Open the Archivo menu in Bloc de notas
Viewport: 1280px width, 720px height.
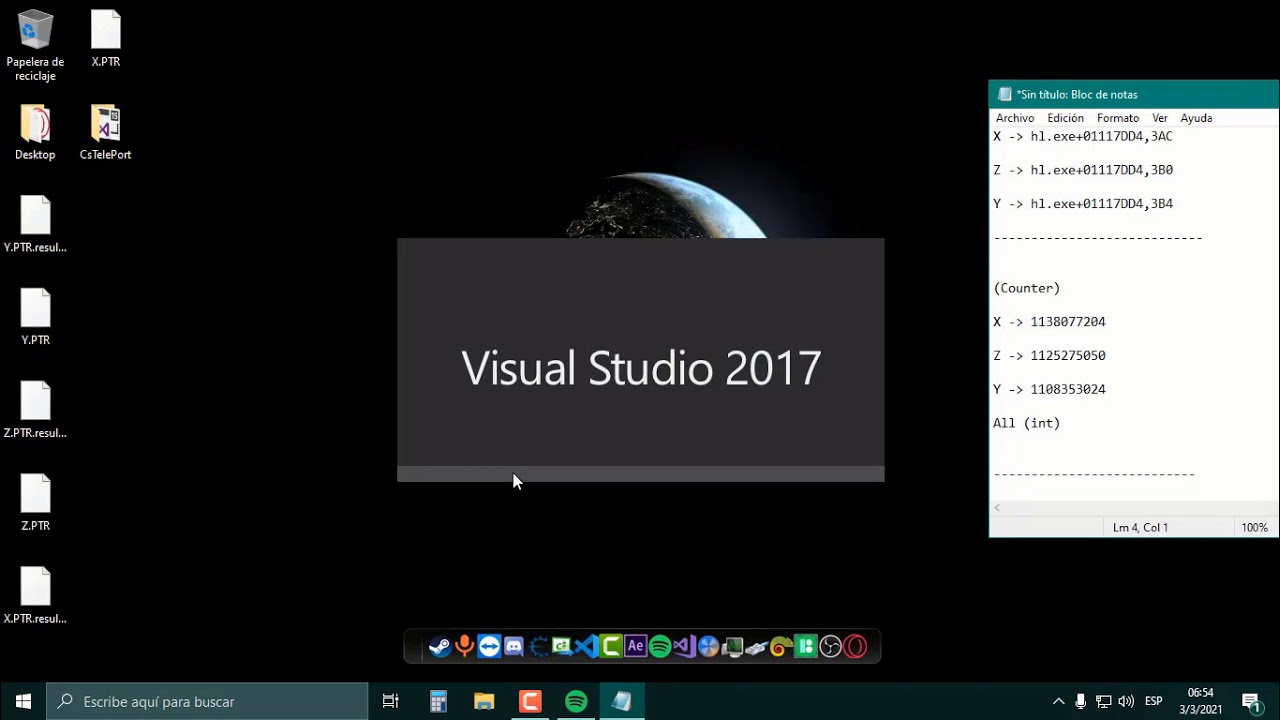tap(1015, 118)
